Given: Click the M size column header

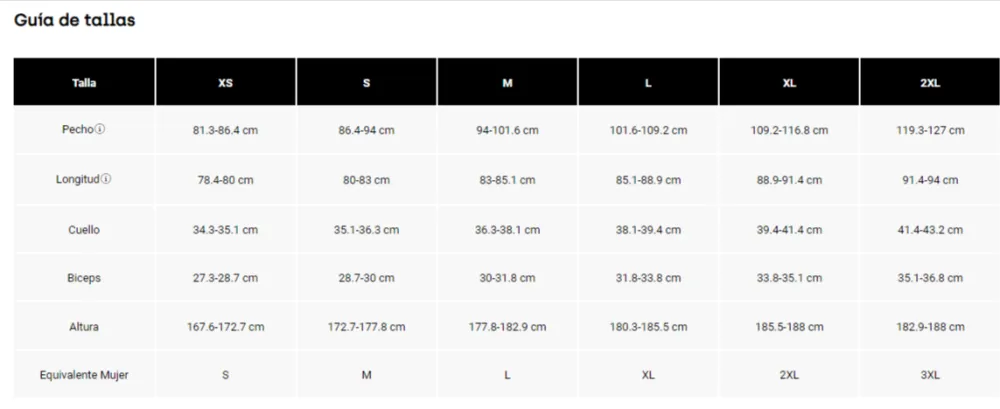Looking at the screenshot, I should click(x=507, y=83).
